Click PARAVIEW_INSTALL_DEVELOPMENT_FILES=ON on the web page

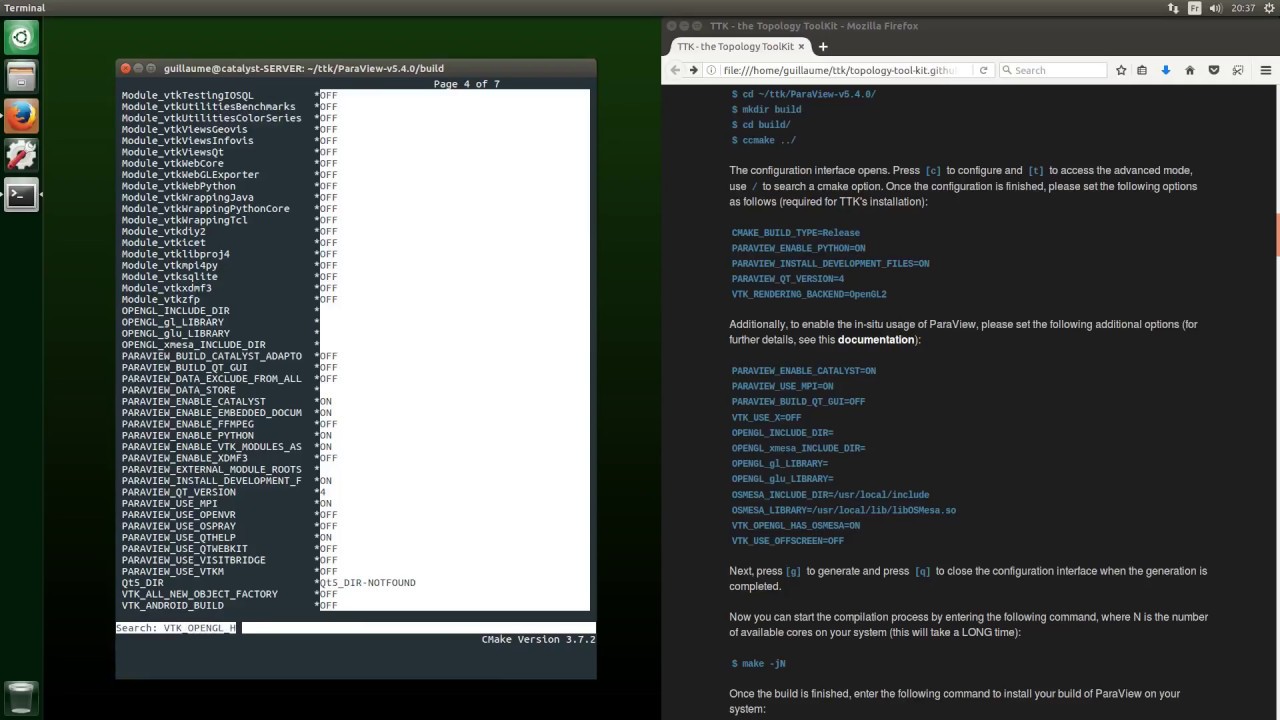(x=830, y=264)
